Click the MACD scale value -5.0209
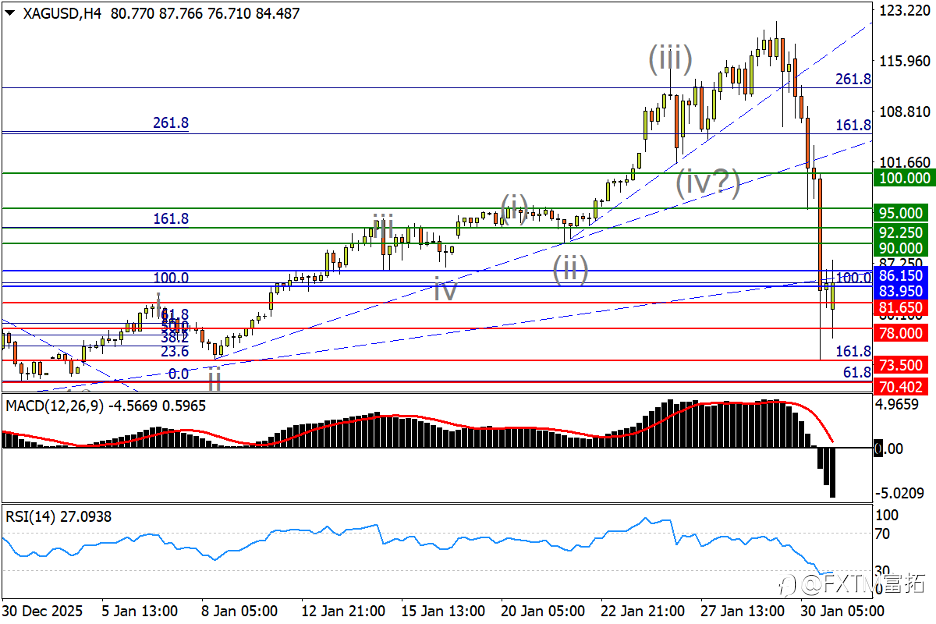936x624 pixels. (x=899, y=493)
